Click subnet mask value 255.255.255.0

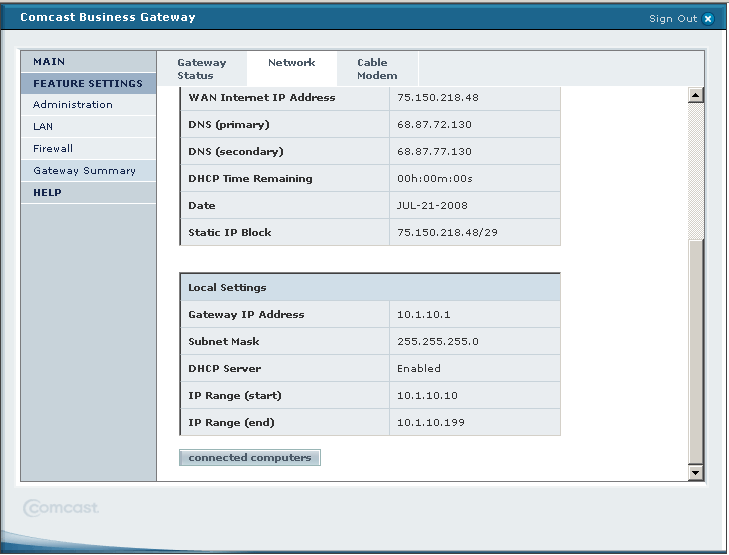click(437, 342)
